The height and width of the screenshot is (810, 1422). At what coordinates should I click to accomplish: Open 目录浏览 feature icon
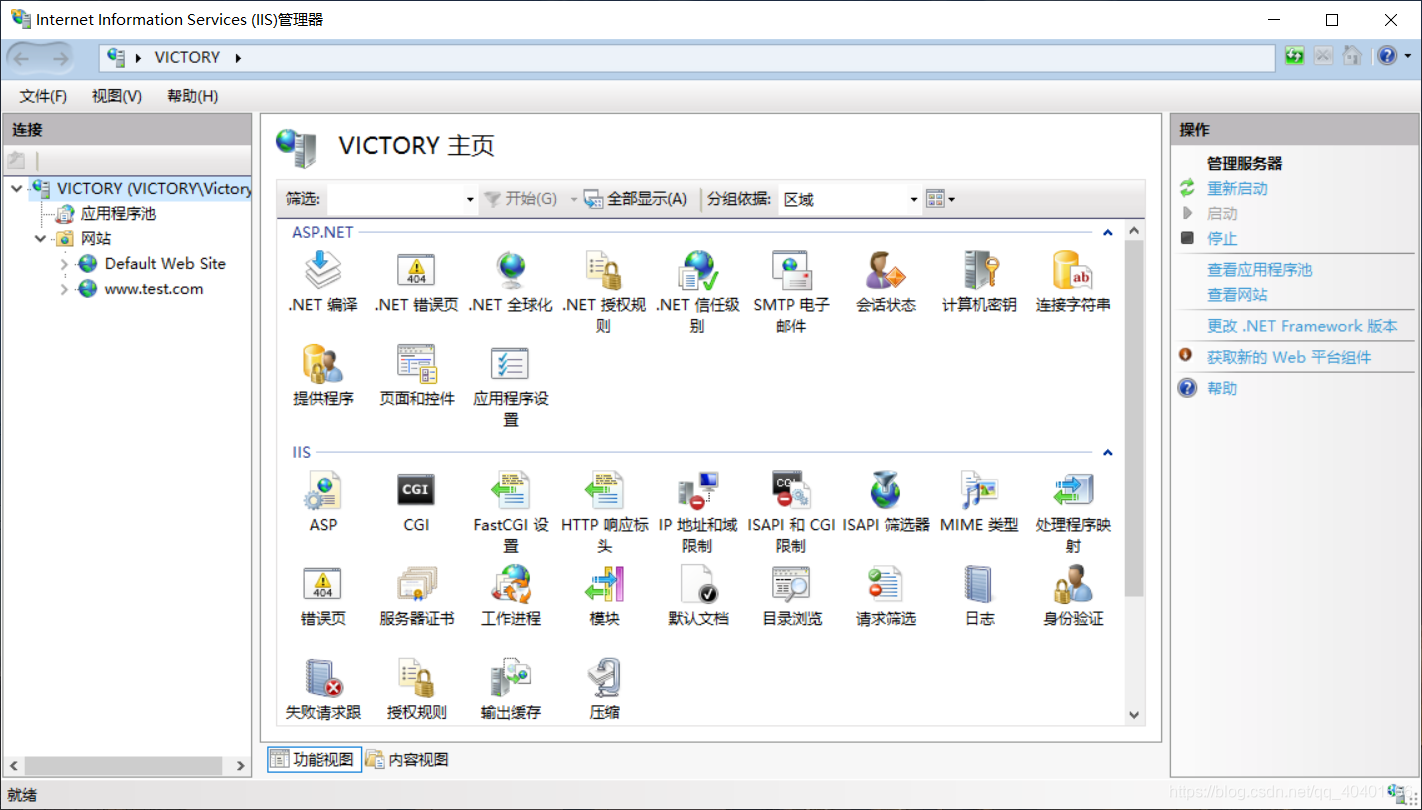click(791, 584)
